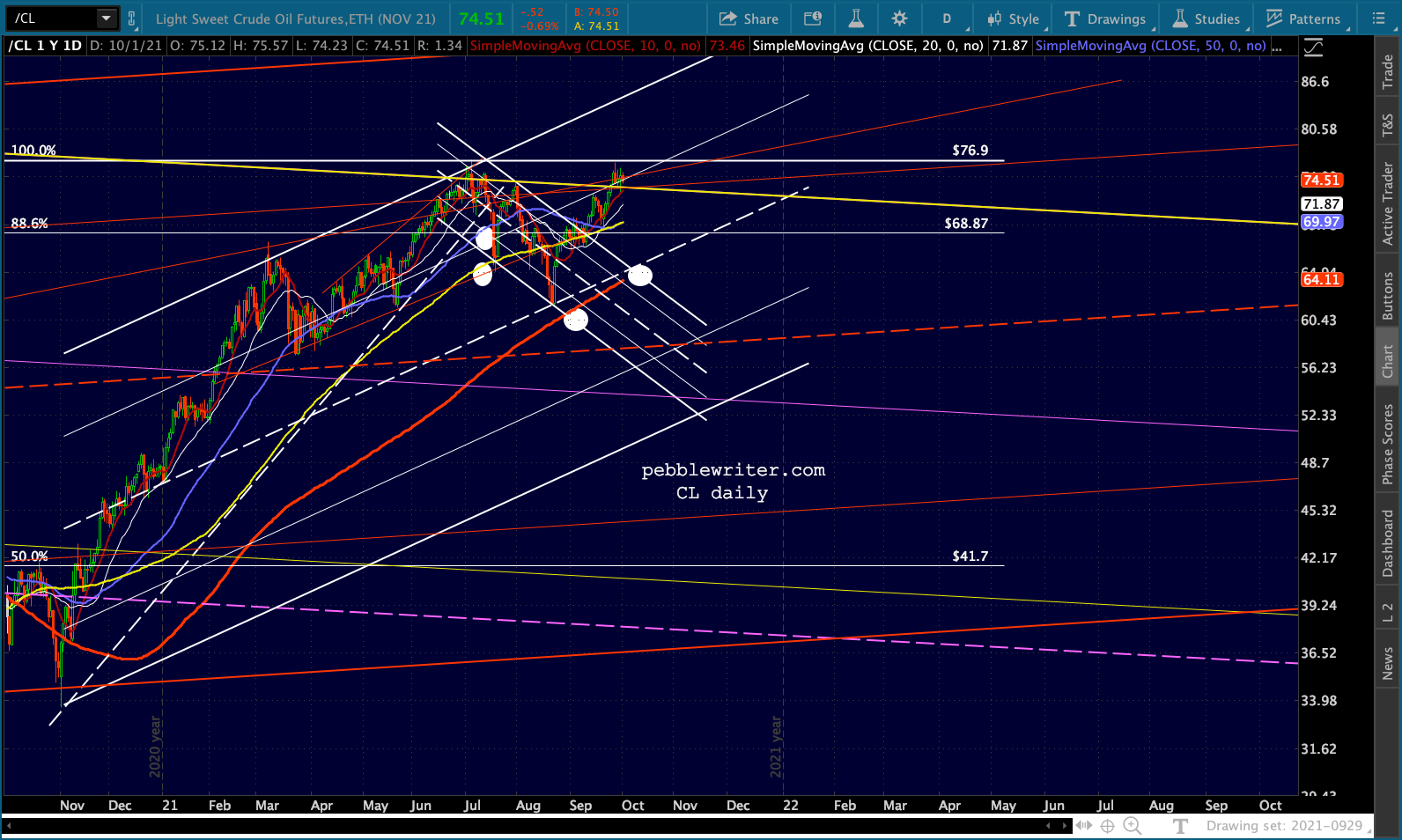Open the Drawings menu
Viewport: 1402px width, 840px height.
pyautogui.click(x=1106, y=18)
